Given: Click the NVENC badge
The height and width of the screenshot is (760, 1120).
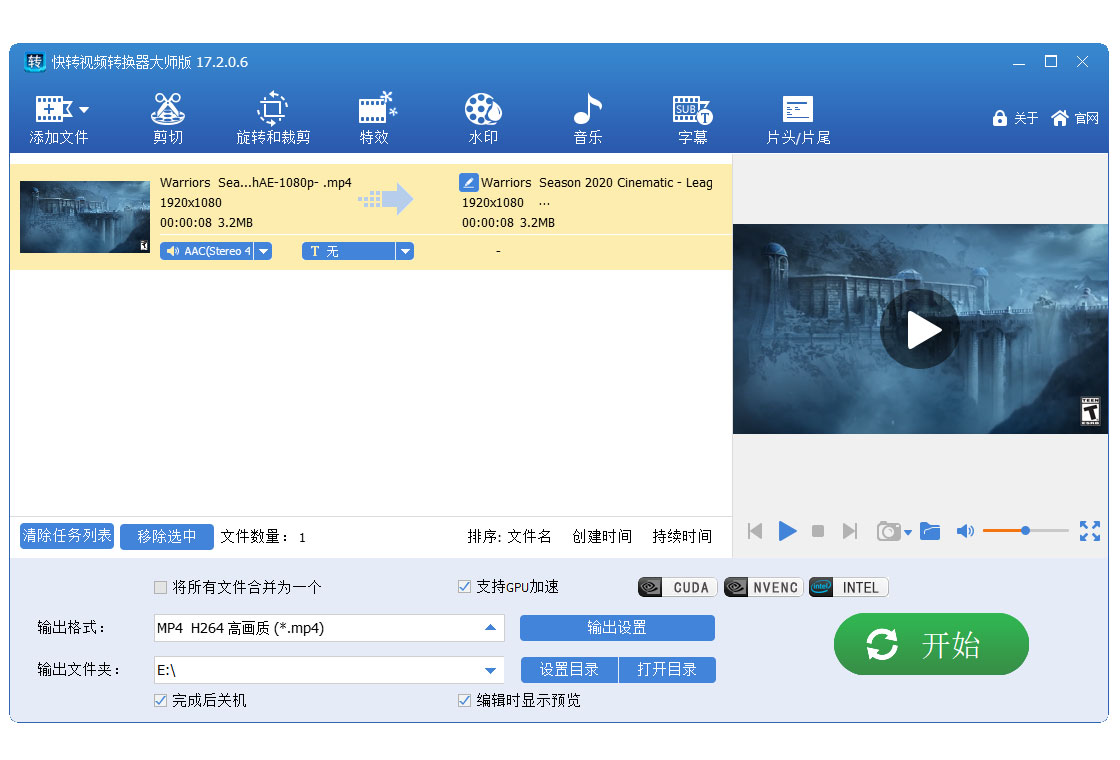Looking at the screenshot, I should coord(764,587).
